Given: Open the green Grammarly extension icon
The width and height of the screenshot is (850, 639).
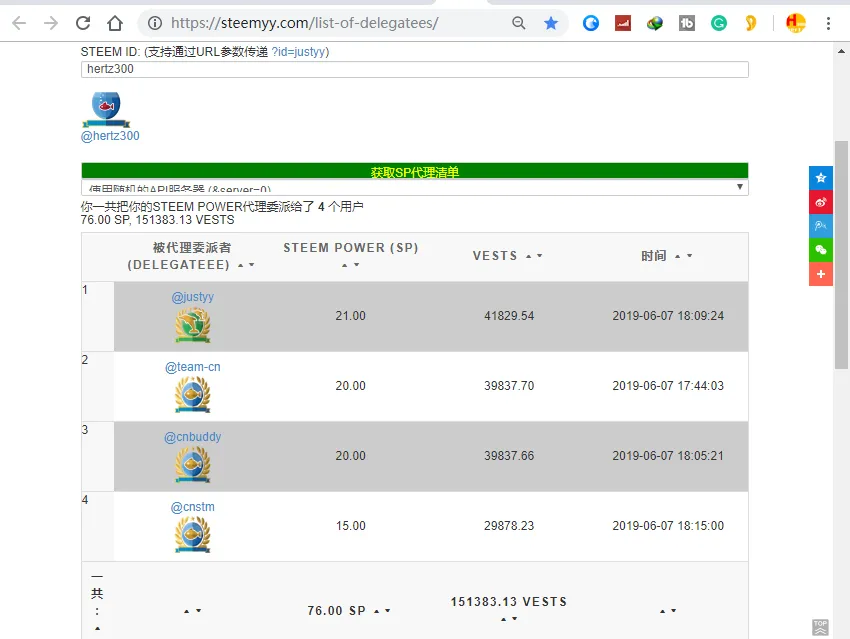Looking at the screenshot, I should pos(719,23).
